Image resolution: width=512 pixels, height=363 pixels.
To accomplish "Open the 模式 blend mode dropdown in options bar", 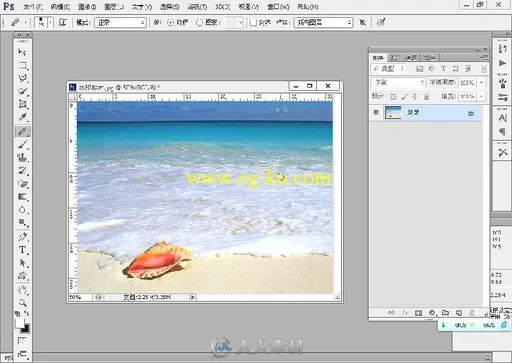I will 120,23.
